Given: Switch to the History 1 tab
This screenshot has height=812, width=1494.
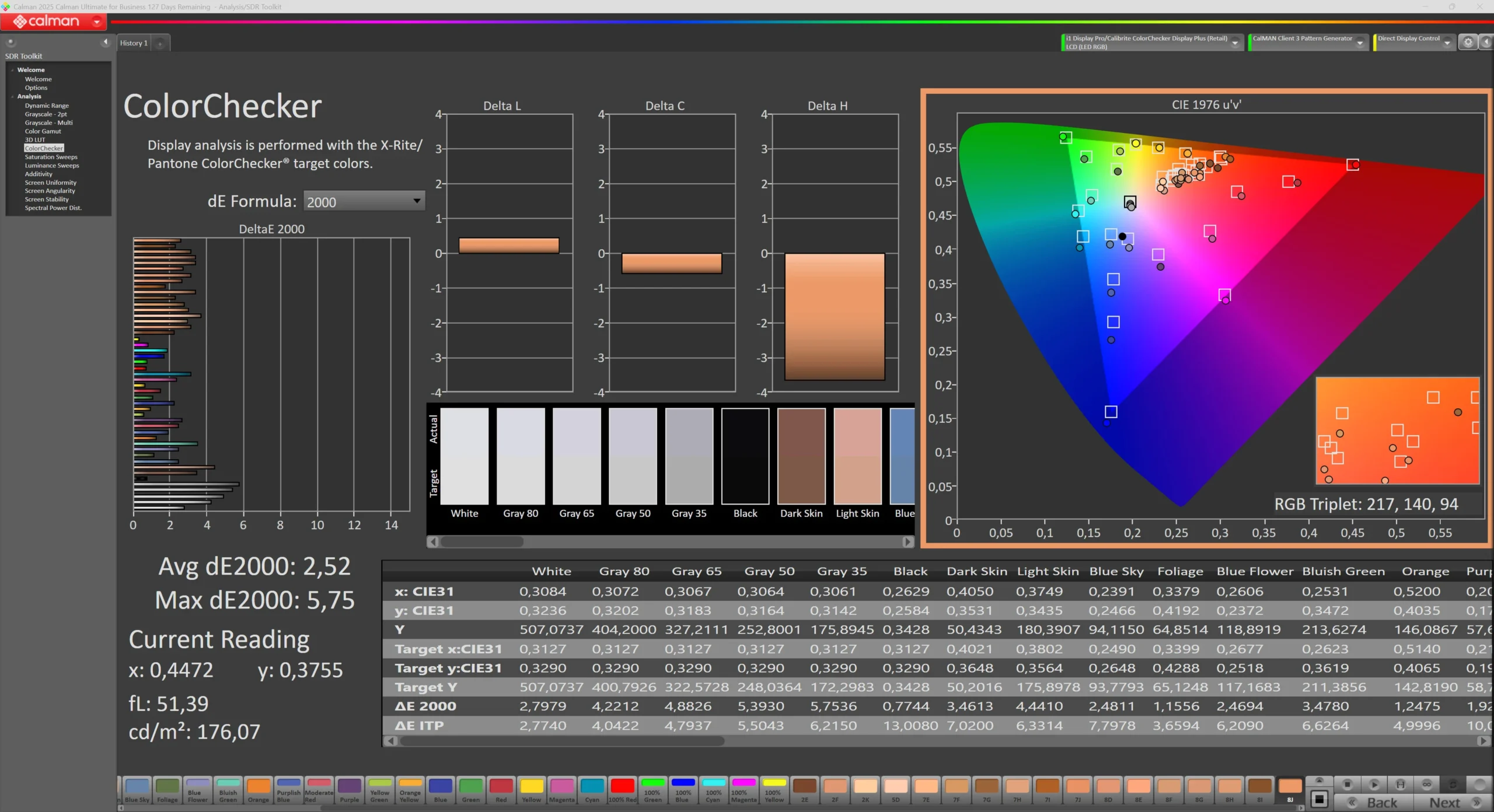Looking at the screenshot, I should point(134,43).
